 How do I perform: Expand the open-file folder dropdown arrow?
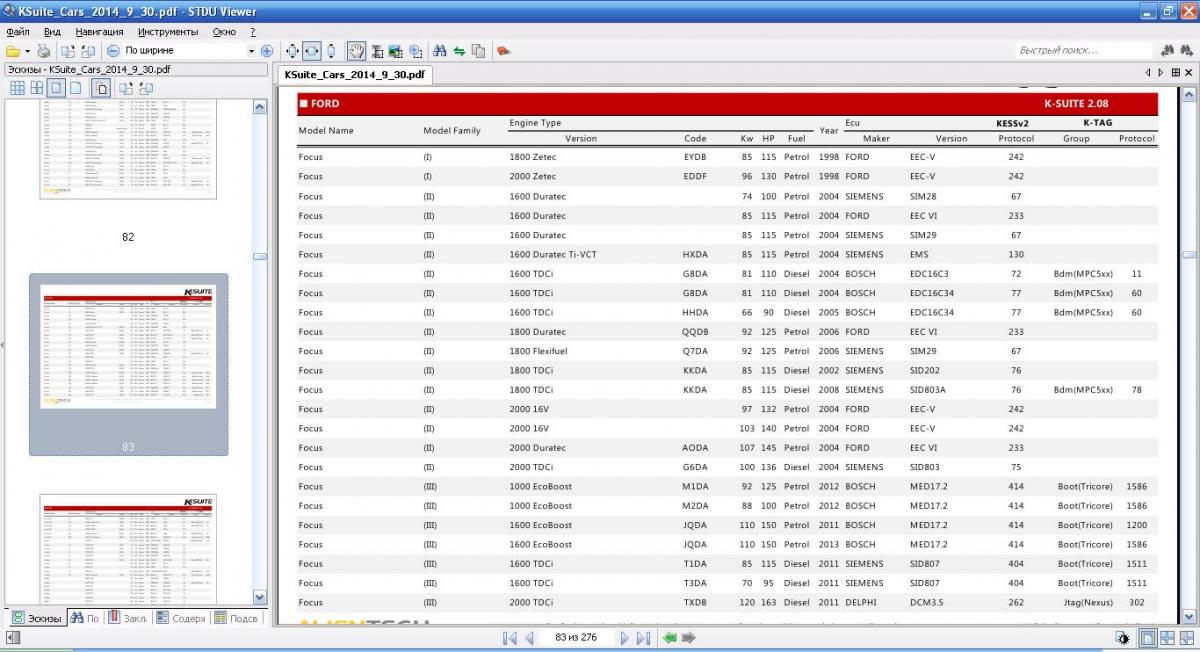pos(27,51)
